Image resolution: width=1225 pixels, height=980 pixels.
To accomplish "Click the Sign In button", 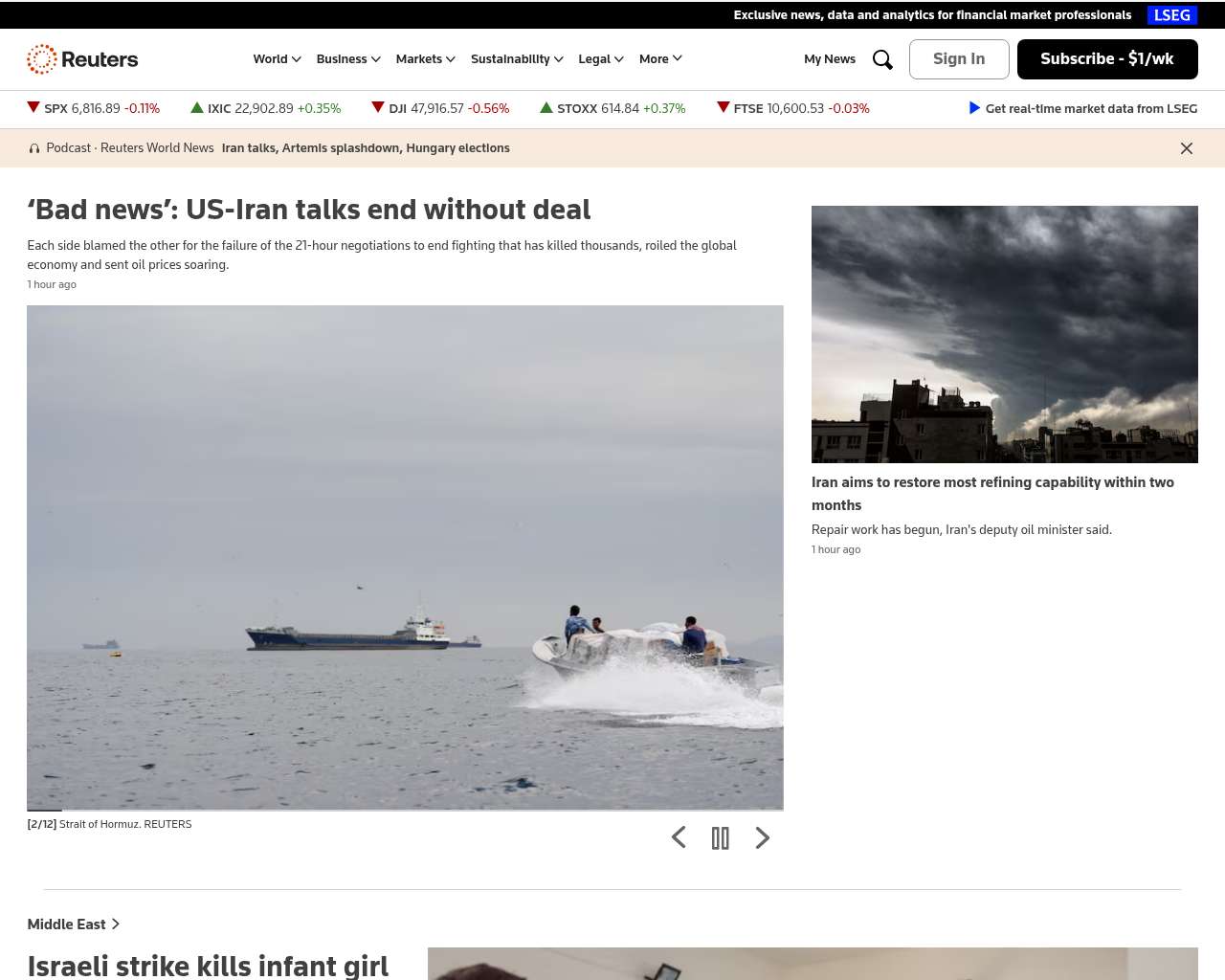I will (x=958, y=59).
